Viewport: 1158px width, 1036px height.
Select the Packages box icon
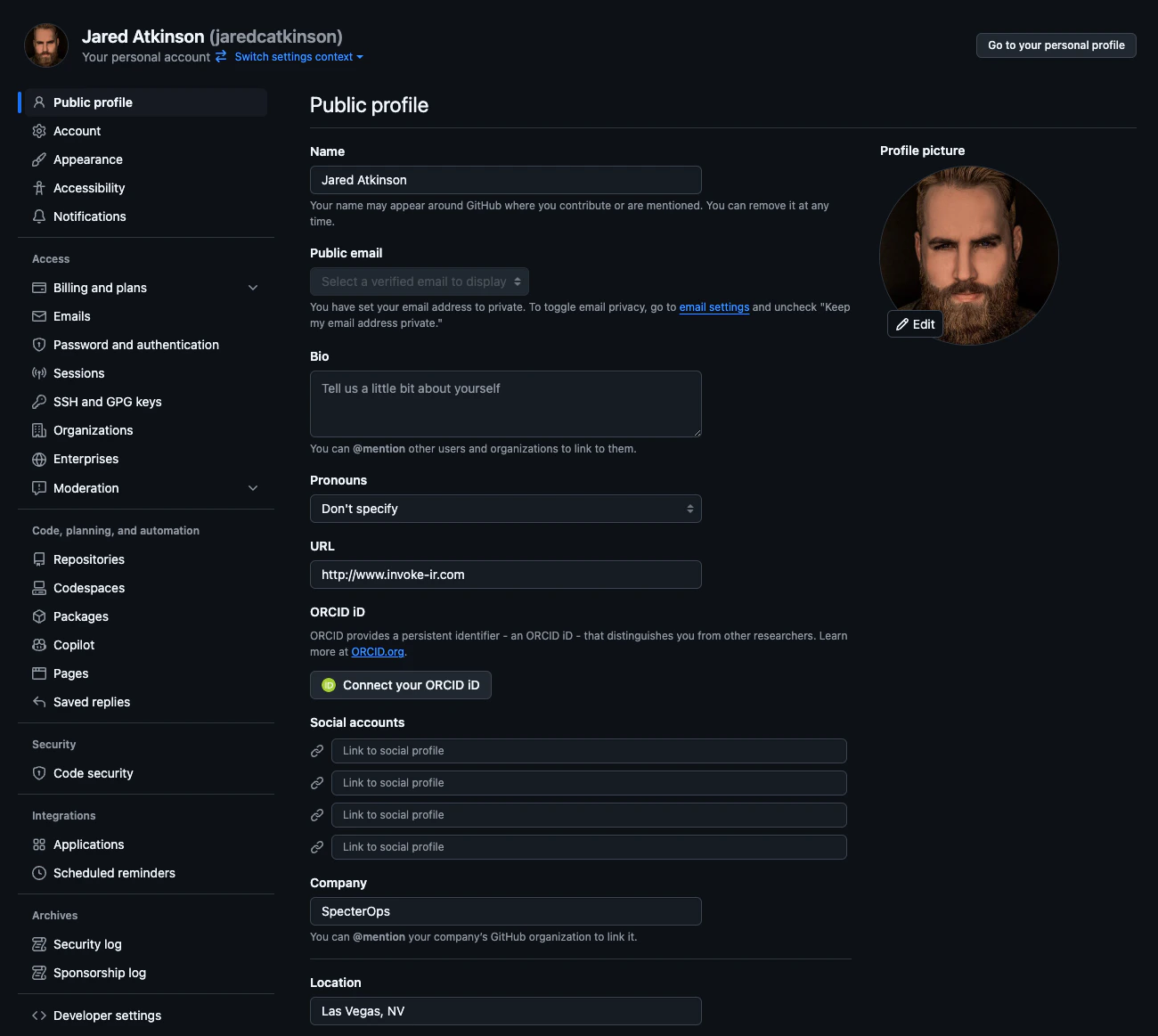[39, 616]
